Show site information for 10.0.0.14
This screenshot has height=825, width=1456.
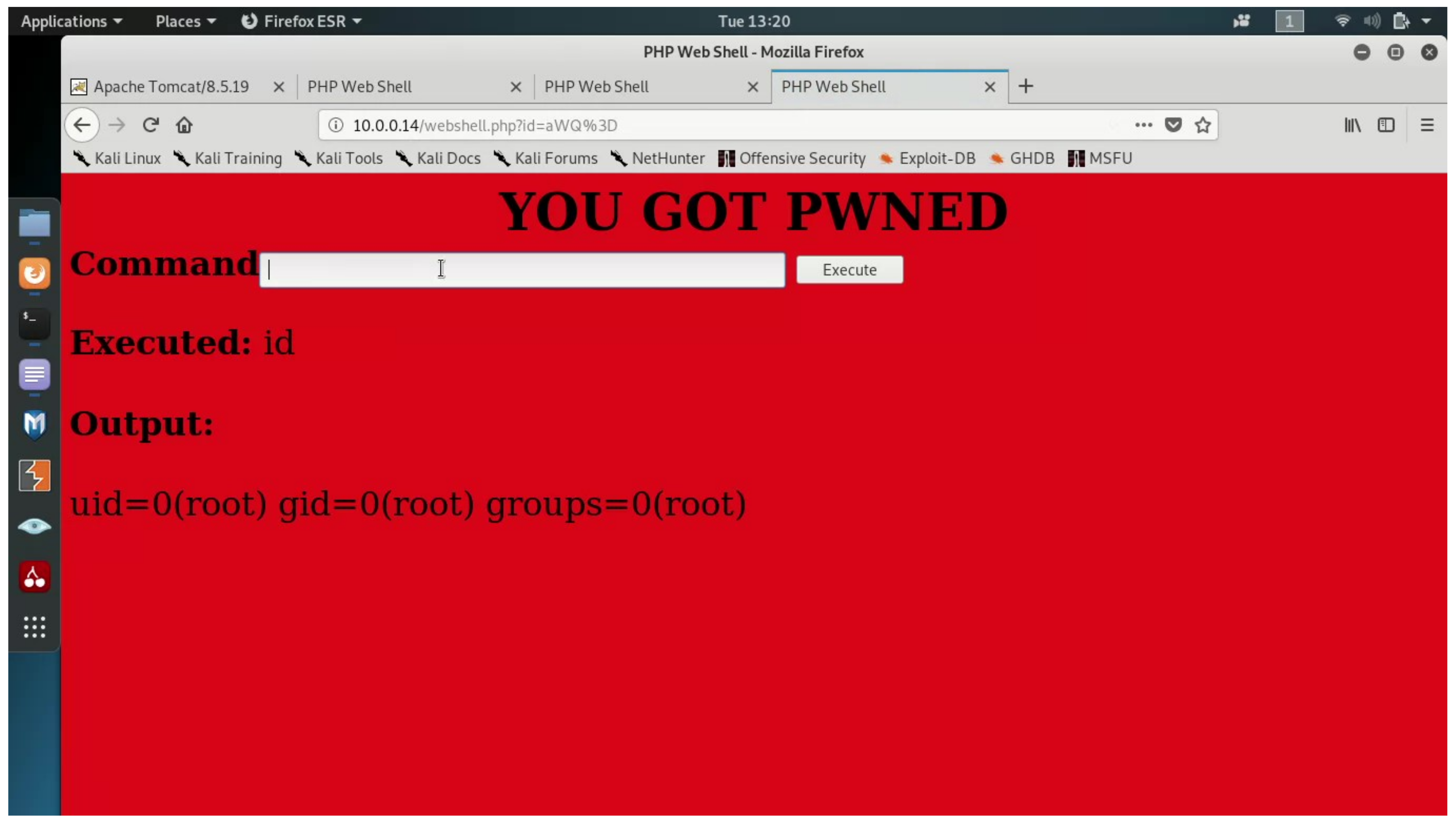pyautogui.click(x=336, y=125)
